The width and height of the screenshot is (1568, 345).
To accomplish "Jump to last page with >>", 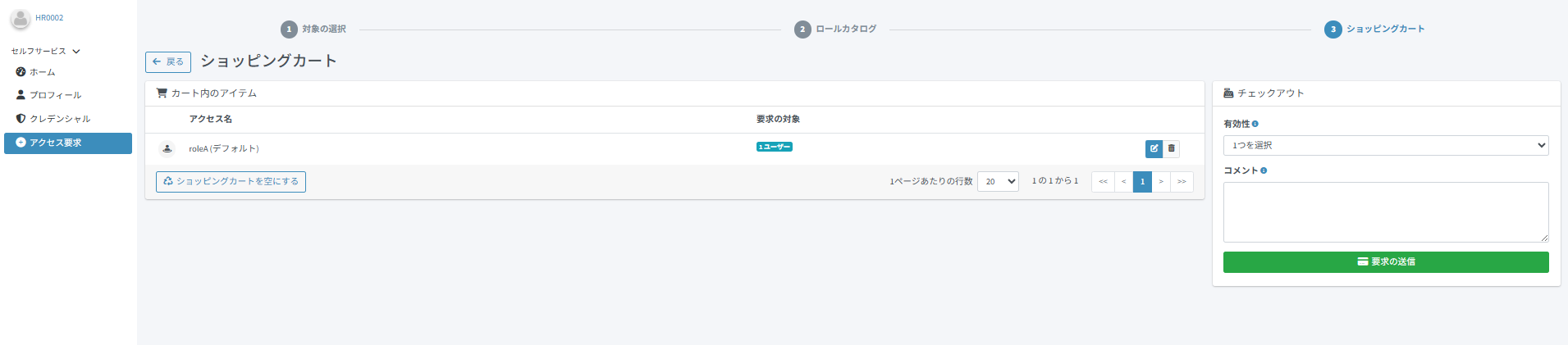I will 1182,182.
